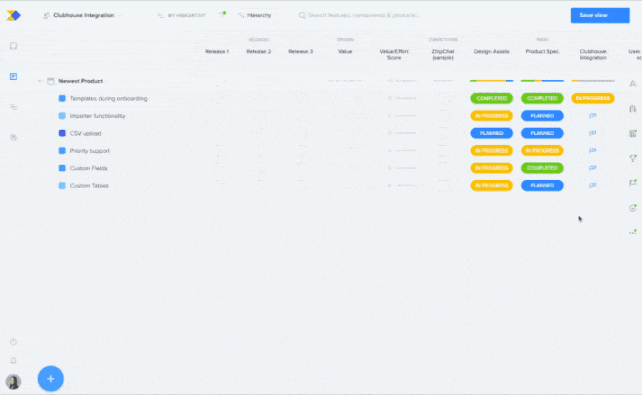Click push flag icon in Custom Fields row
Viewport: 642px width, 395px height.
[x=592, y=168]
